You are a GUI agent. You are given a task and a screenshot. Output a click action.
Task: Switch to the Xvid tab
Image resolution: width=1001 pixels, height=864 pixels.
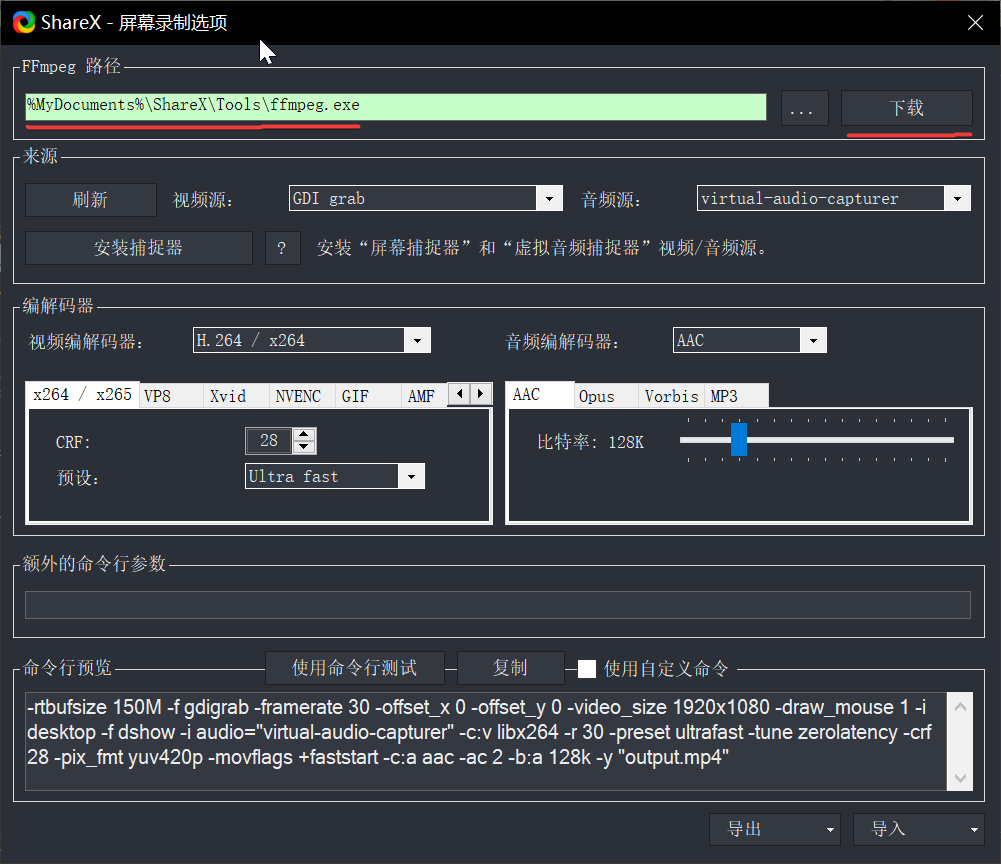(x=236, y=397)
